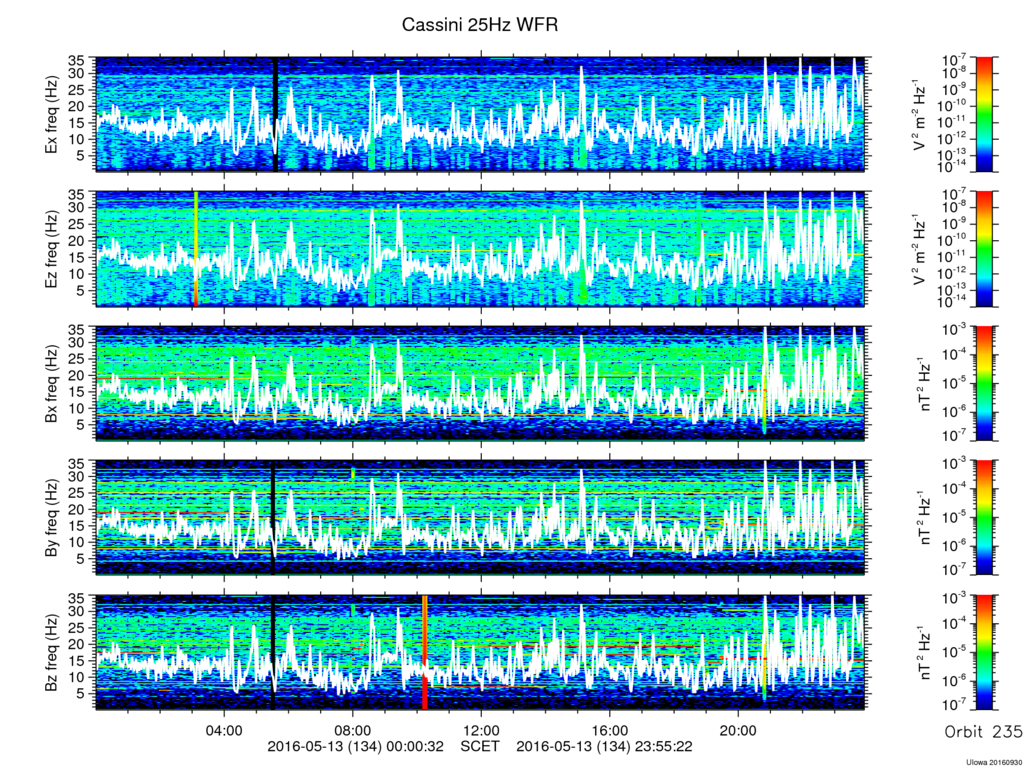
Task: Click the Bz panel color scale bar
Action: tap(984, 652)
